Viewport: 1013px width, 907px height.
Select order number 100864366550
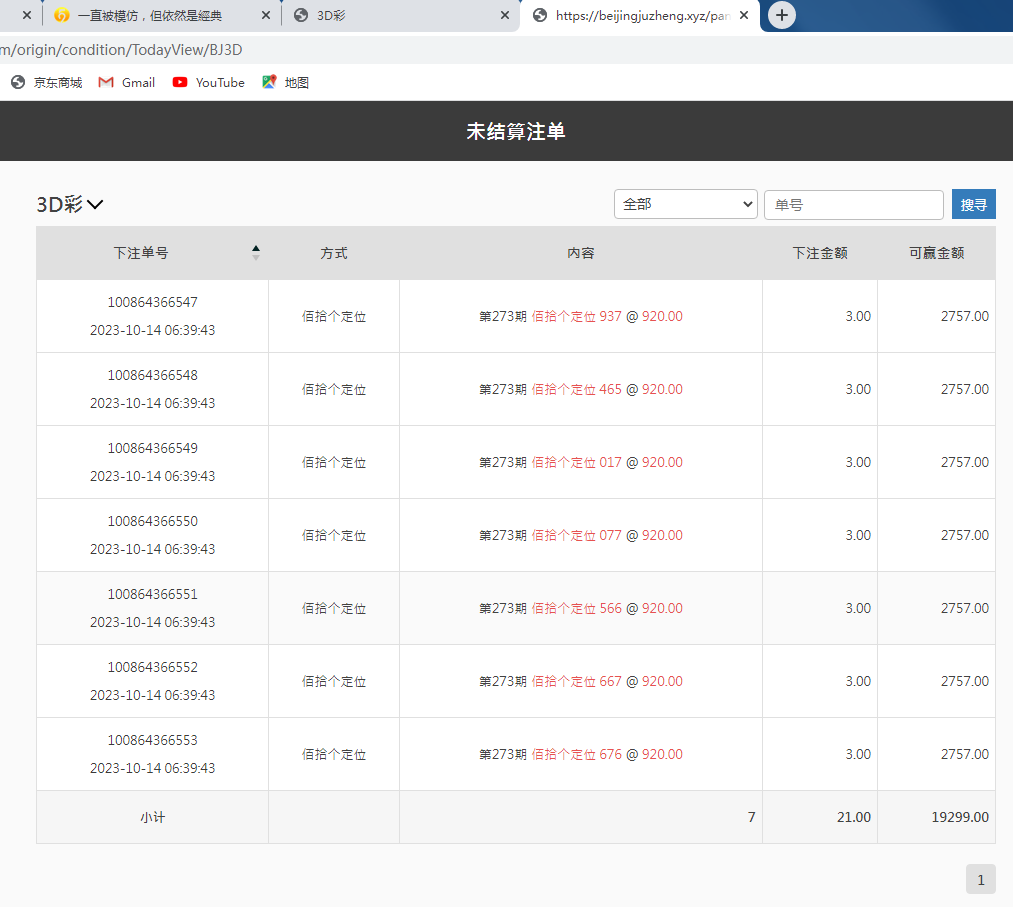pyautogui.click(x=152, y=521)
